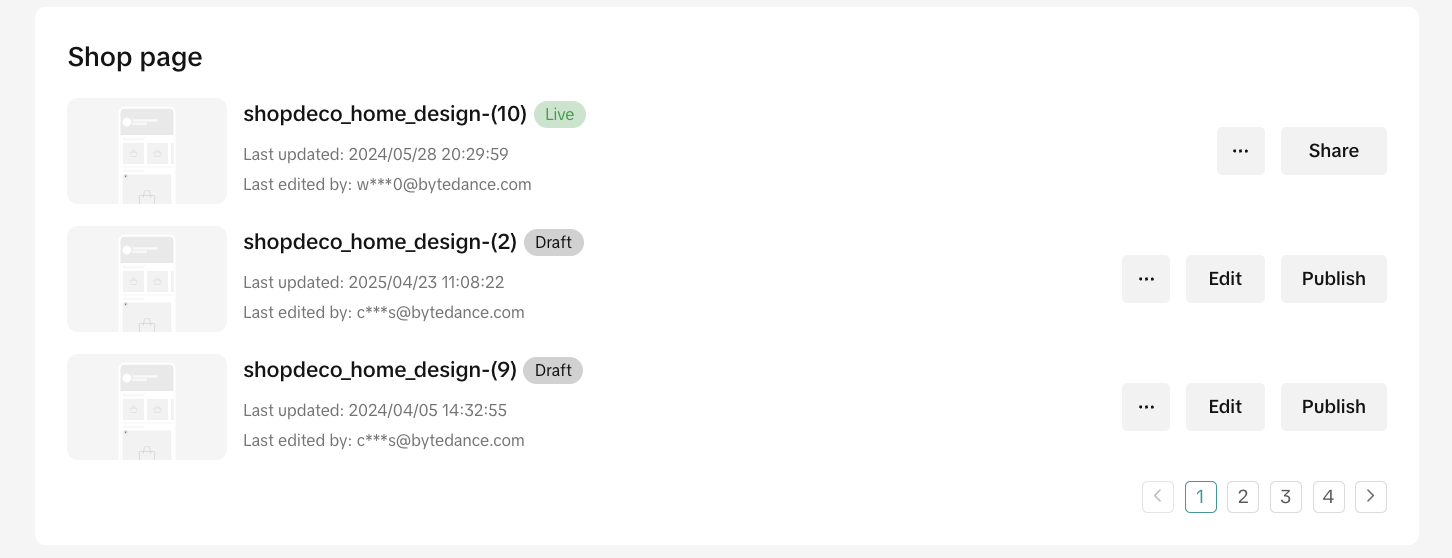This screenshot has width=1452, height=558.
Task: Edit shopdeco_home_design-(2) draft
Action: (x=1224, y=279)
